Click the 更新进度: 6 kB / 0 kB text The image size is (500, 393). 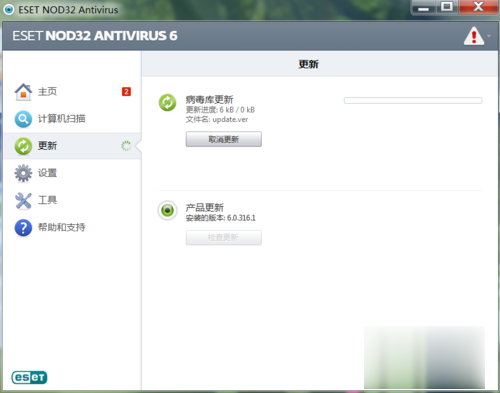click(220, 110)
